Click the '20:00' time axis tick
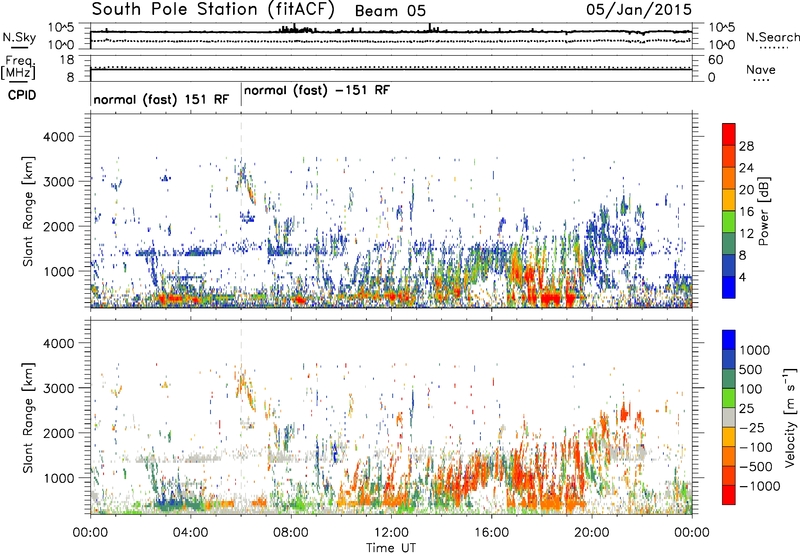The image size is (800, 554). (x=592, y=533)
